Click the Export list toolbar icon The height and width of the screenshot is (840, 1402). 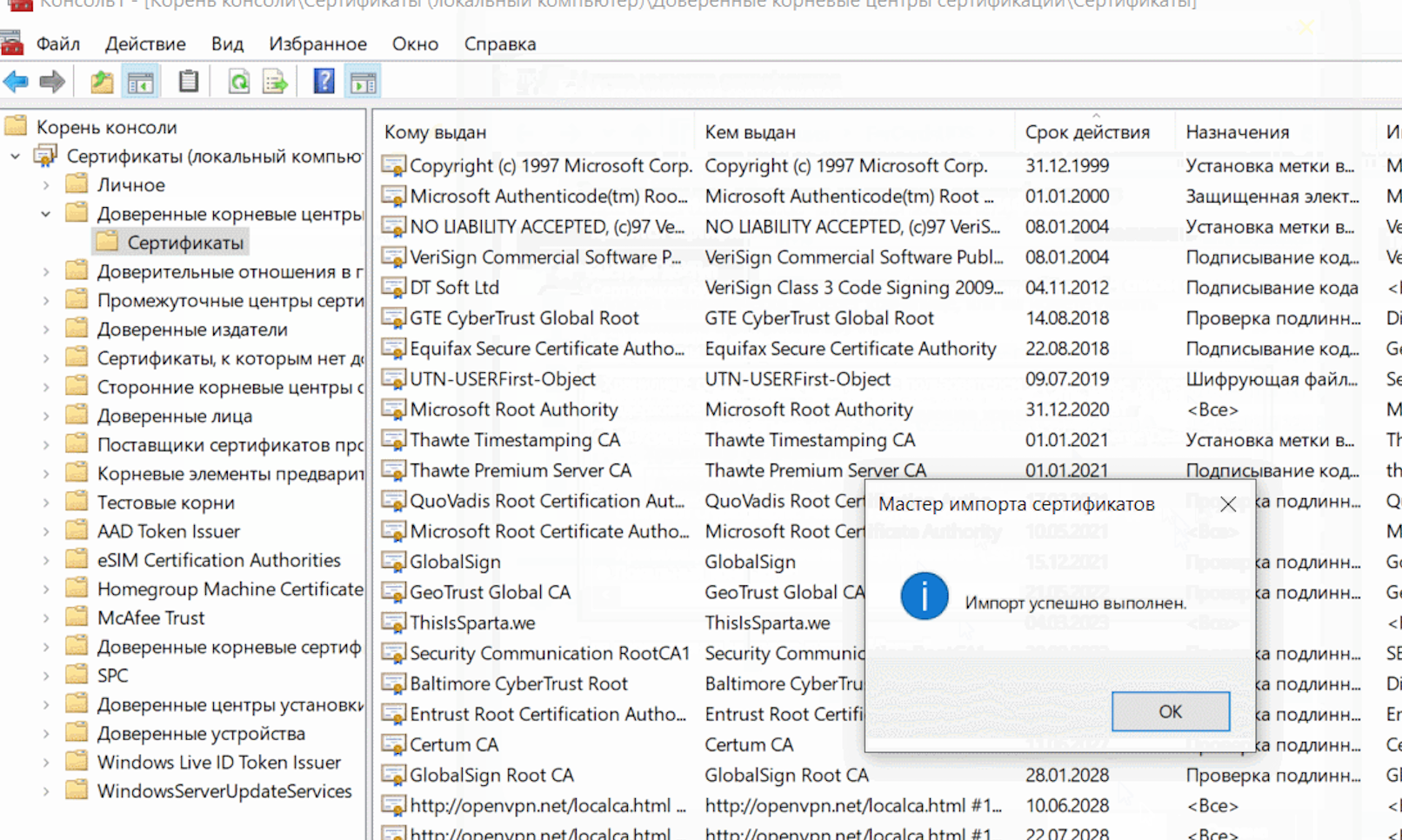pos(275,83)
